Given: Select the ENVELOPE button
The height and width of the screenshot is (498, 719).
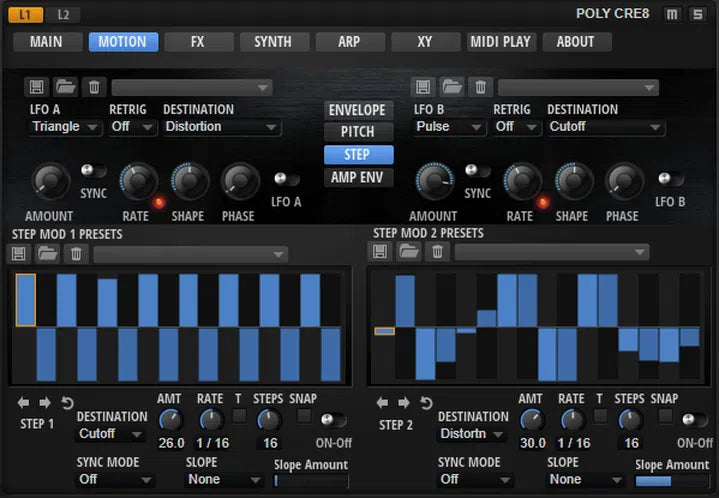Looking at the screenshot, I should (358, 110).
